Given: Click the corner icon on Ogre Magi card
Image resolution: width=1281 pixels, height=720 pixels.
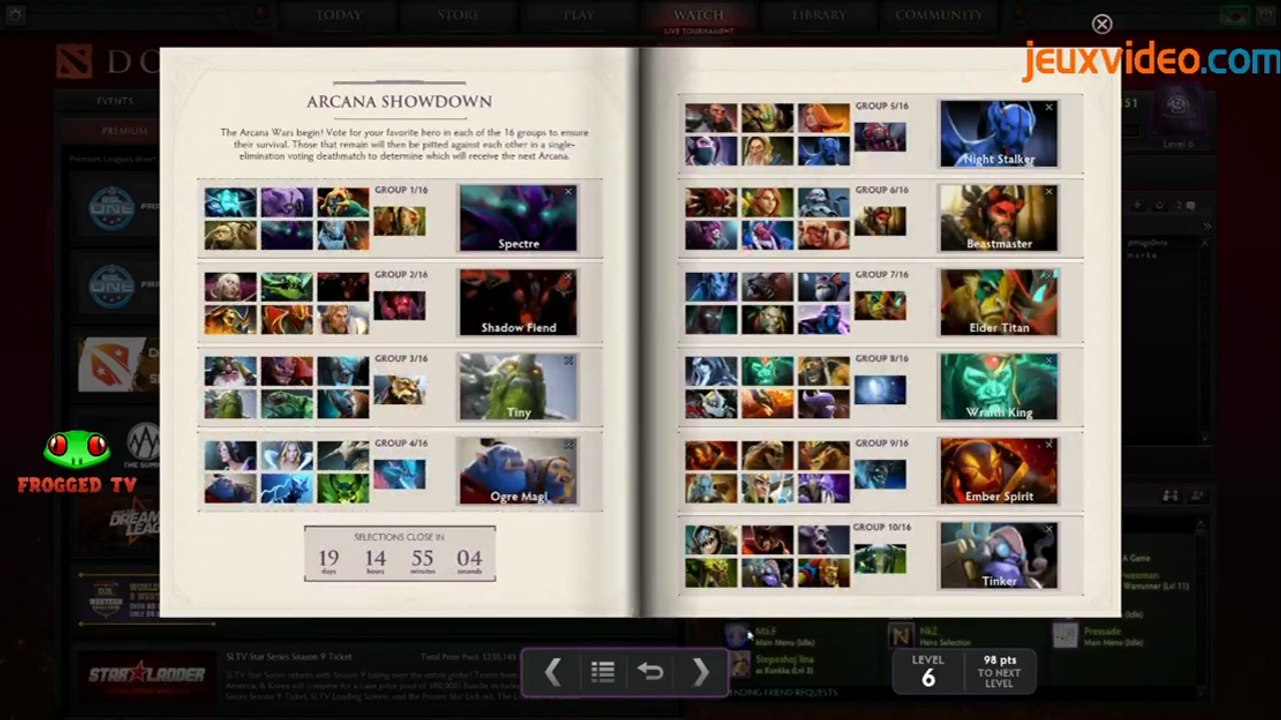Looking at the screenshot, I should coord(568,445).
